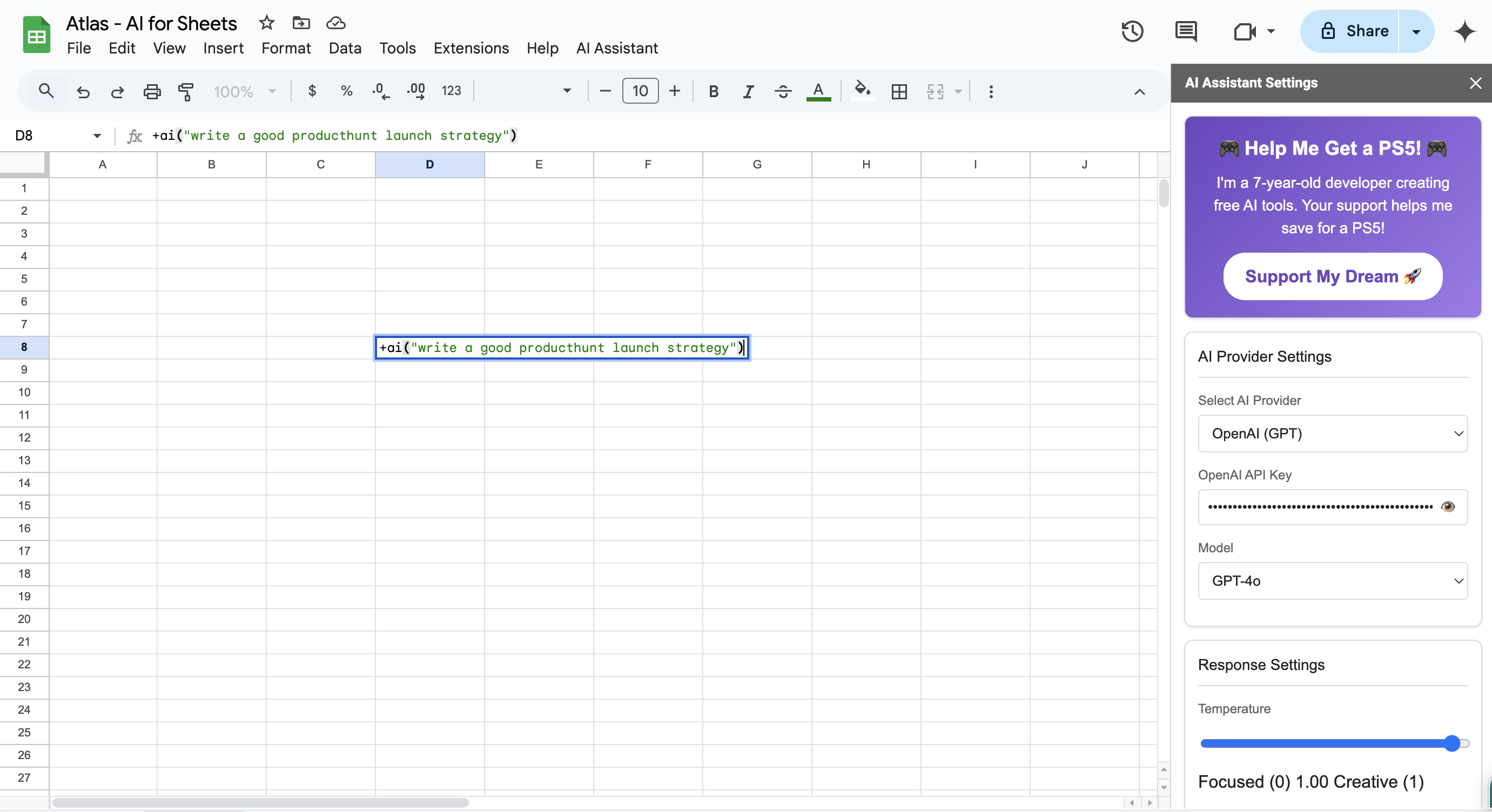Open version history clock icon
Image resolution: width=1492 pixels, height=812 pixels.
[x=1132, y=31]
